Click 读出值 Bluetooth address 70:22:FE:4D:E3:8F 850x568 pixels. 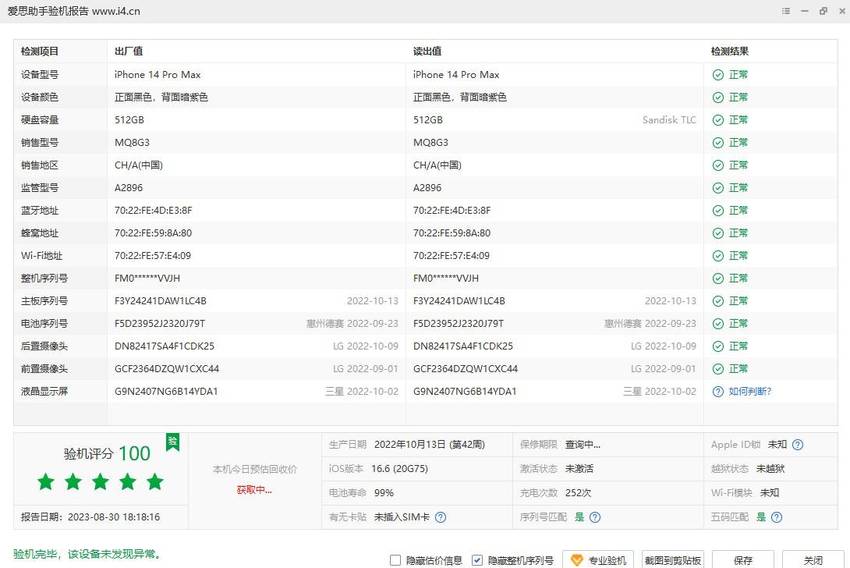click(x=452, y=211)
